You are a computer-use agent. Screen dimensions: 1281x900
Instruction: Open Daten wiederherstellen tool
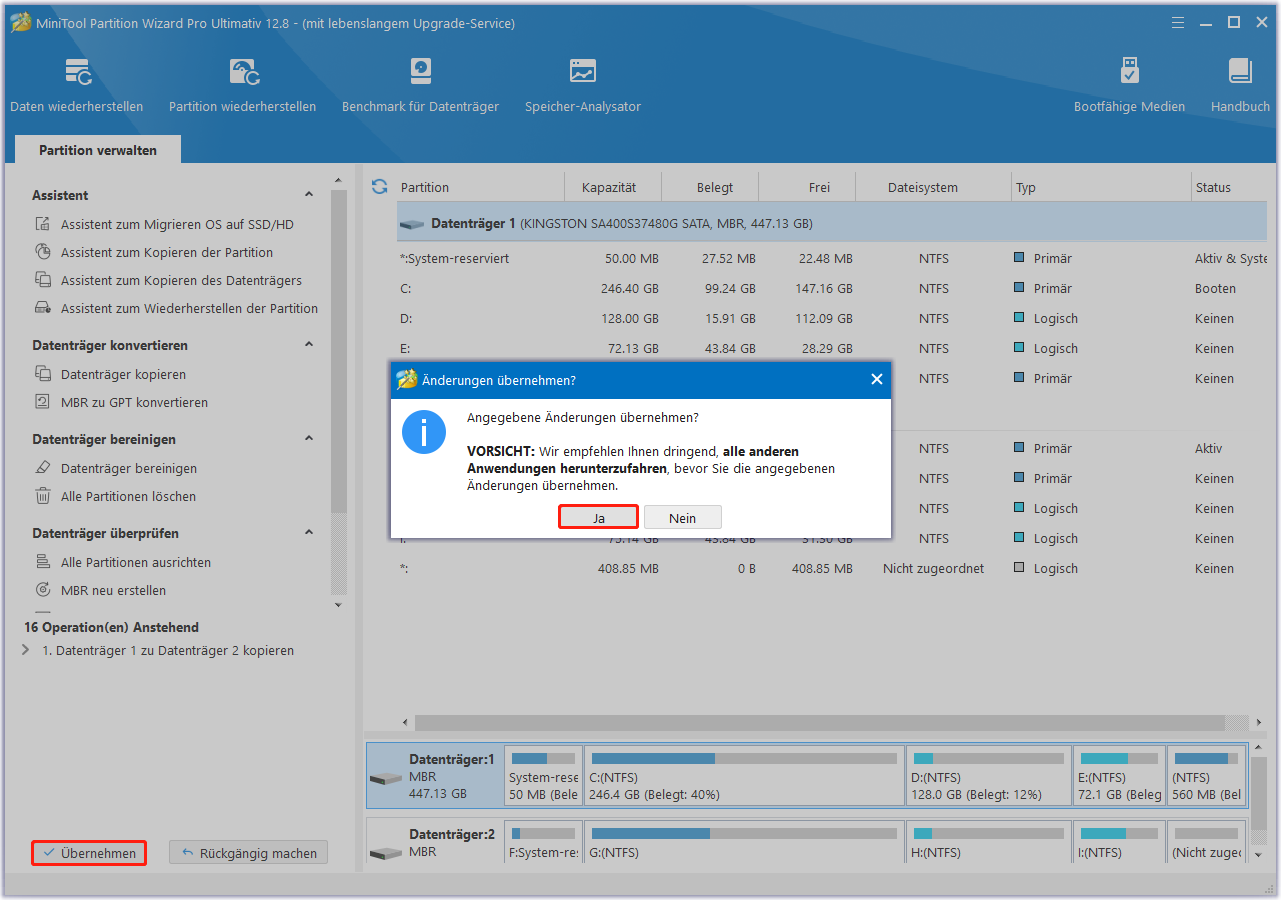pos(77,85)
